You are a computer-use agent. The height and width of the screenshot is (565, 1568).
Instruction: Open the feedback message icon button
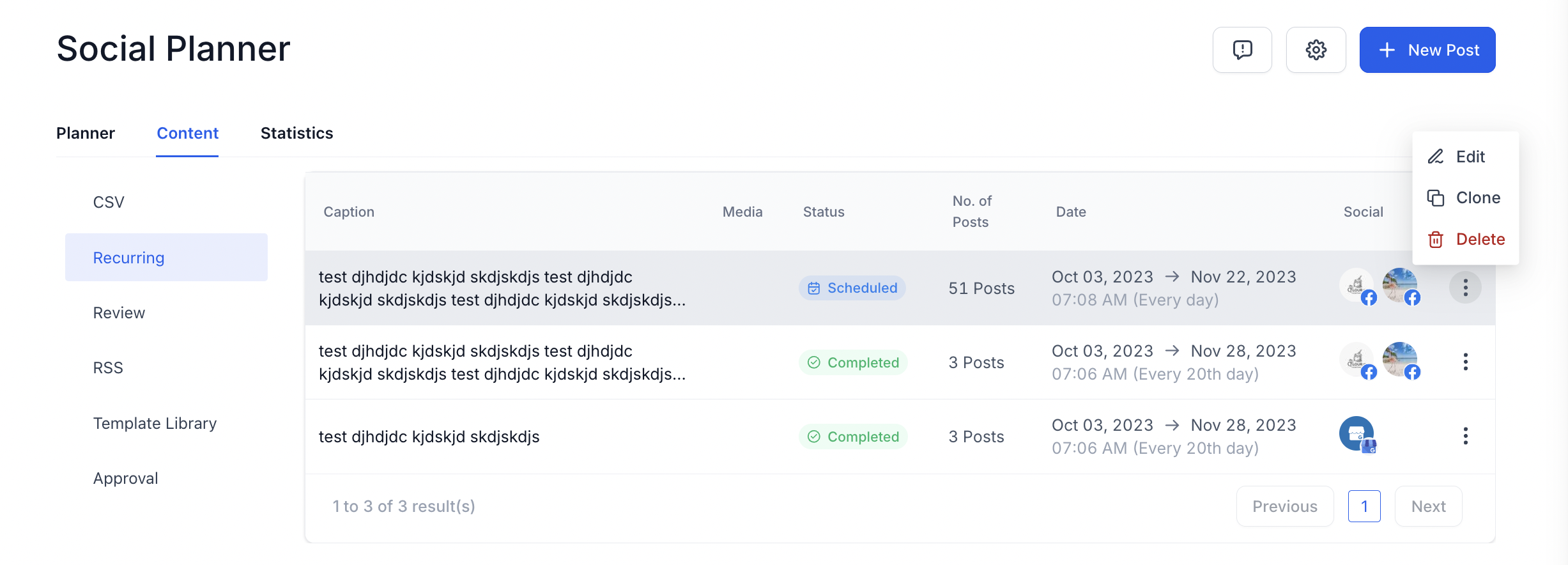click(x=1242, y=50)
